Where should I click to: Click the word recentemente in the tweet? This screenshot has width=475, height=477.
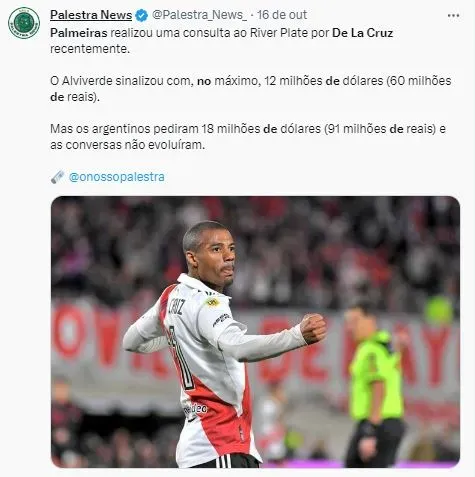[x=90, y=49]
